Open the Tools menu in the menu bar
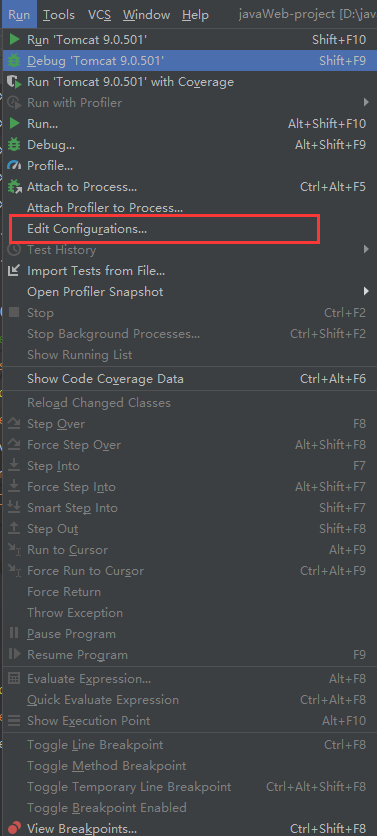 coord(59,15)
